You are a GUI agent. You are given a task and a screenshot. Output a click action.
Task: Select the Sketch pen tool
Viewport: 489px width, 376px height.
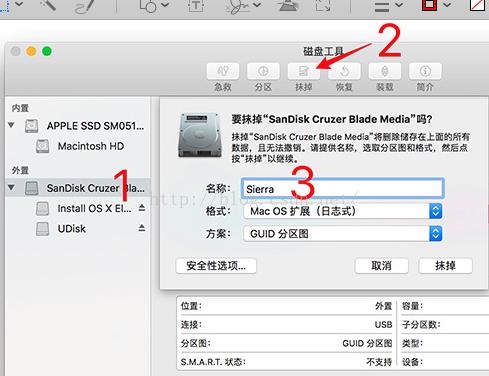tap(85, 6)
